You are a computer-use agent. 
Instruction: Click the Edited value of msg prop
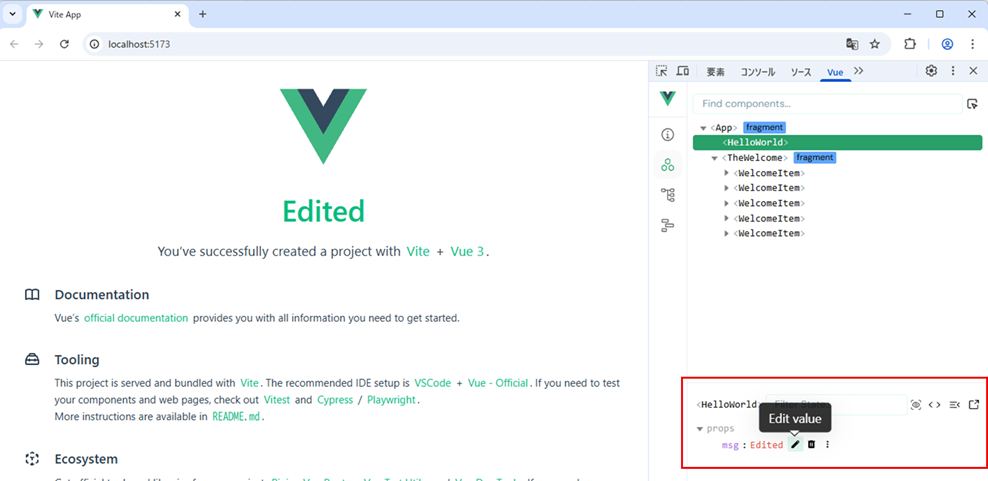pyautogui.click(x=766, y=445)
